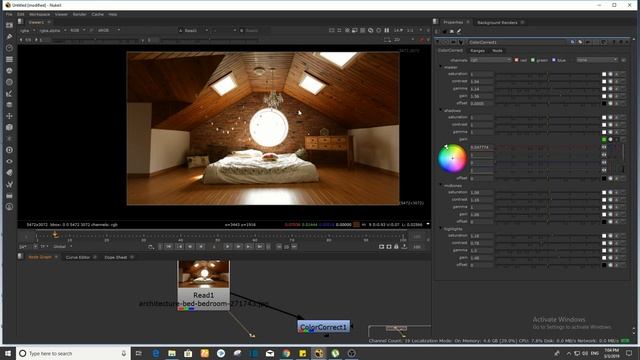Open the viewer A input Read1 dropdown
Viewport: 640px width, 360px height.
pos(194,30)
